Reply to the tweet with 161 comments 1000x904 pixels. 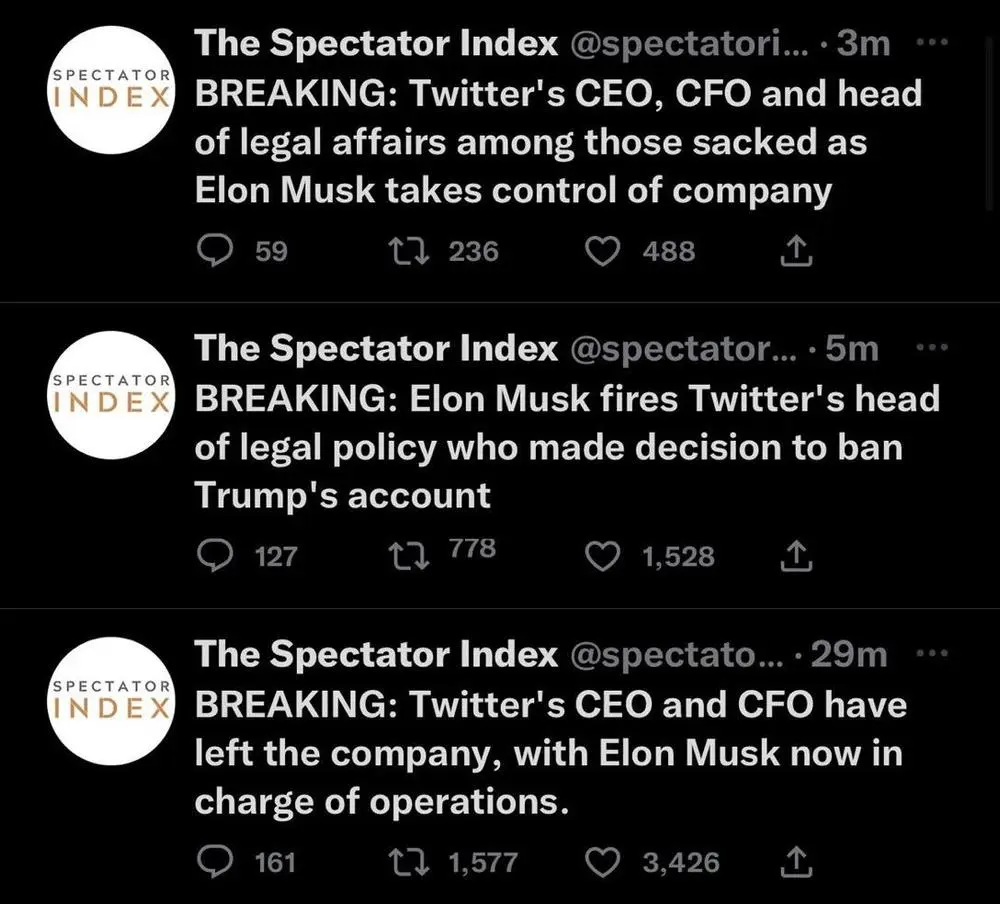[x=212, y=862]
